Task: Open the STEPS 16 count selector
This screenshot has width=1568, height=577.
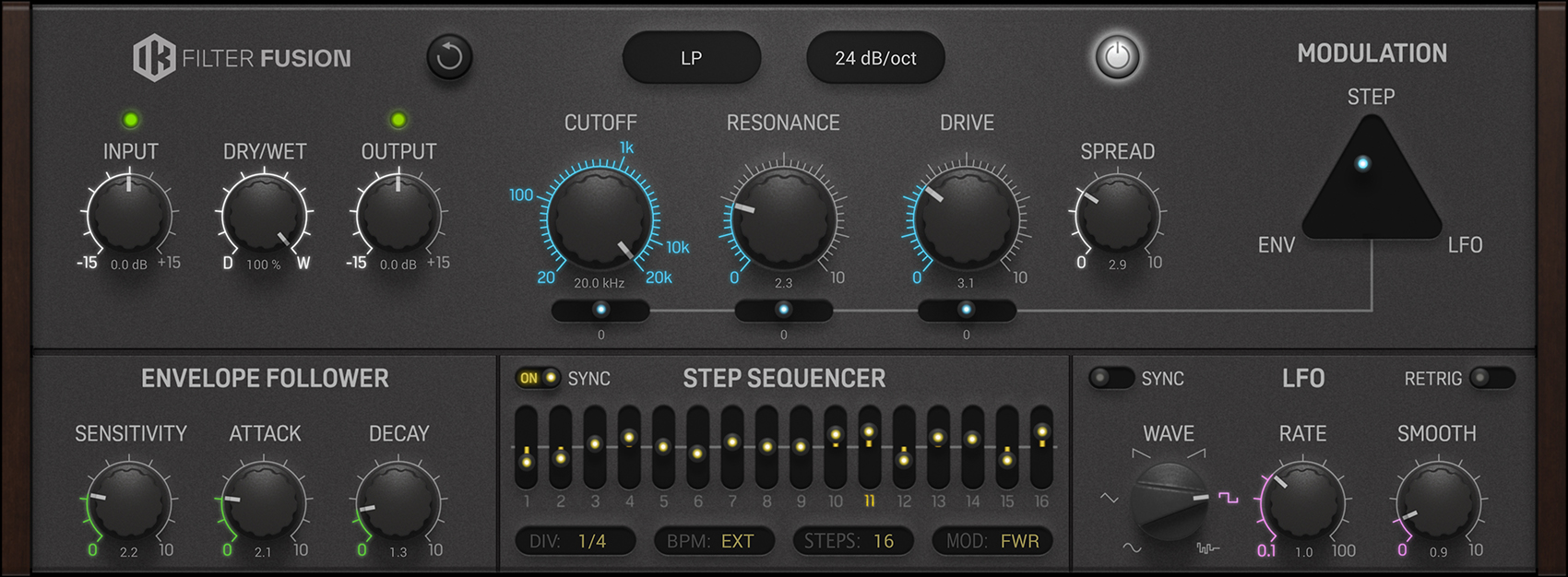Action: pos(852,541)
